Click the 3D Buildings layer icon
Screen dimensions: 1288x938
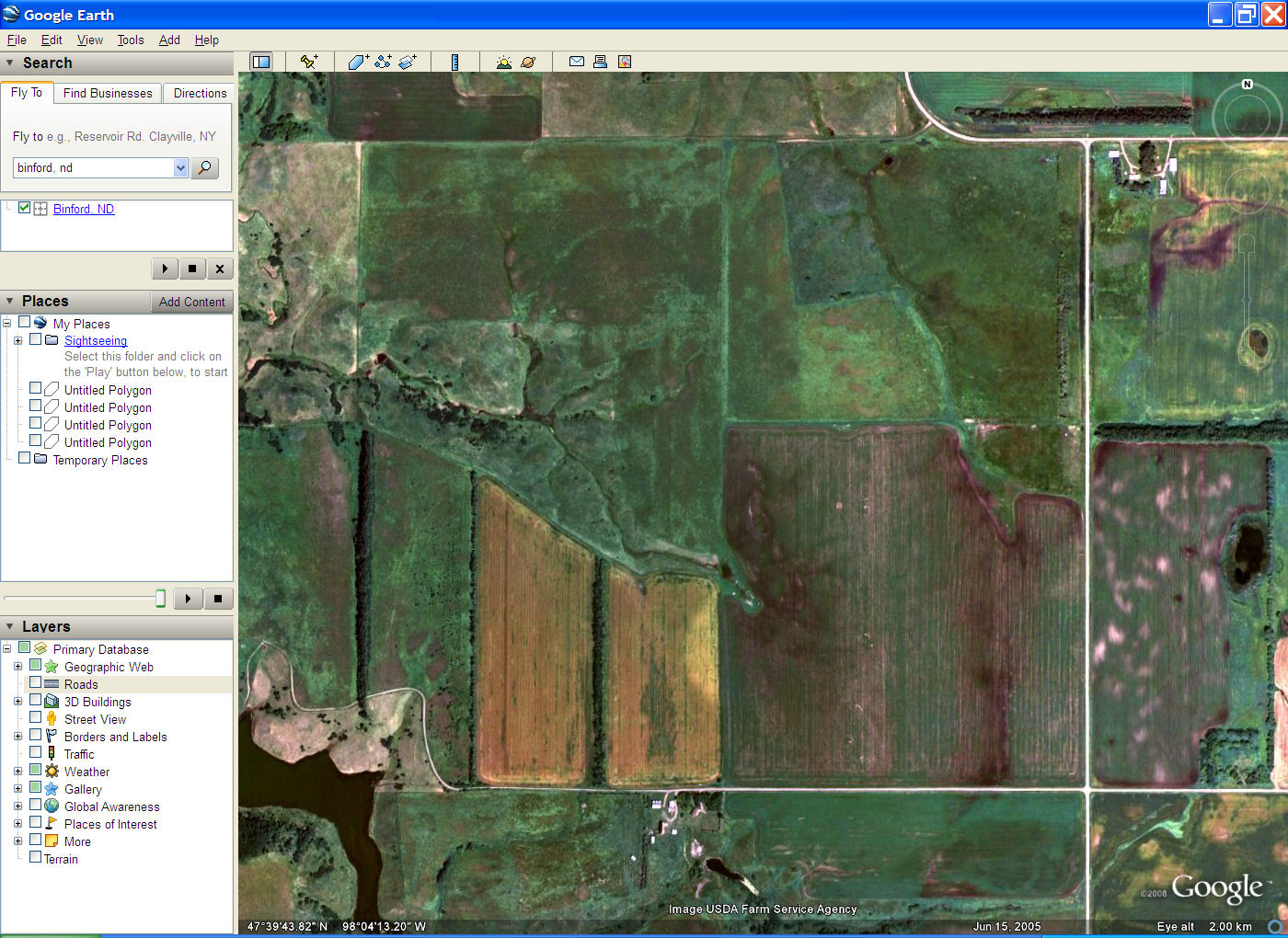point(52,702)
